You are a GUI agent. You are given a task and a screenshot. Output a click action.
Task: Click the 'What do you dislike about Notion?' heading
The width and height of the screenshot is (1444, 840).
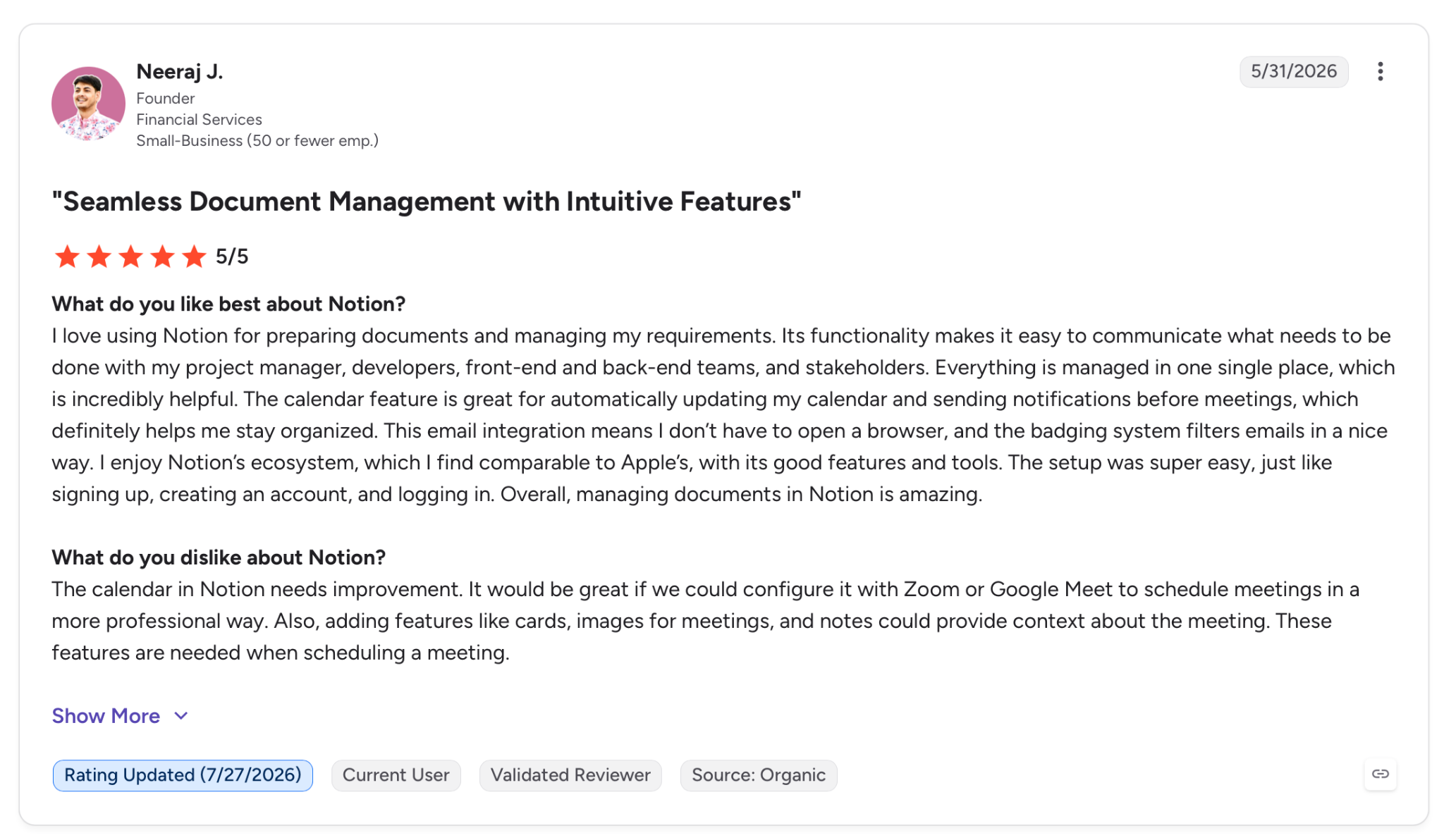(219, 557)
